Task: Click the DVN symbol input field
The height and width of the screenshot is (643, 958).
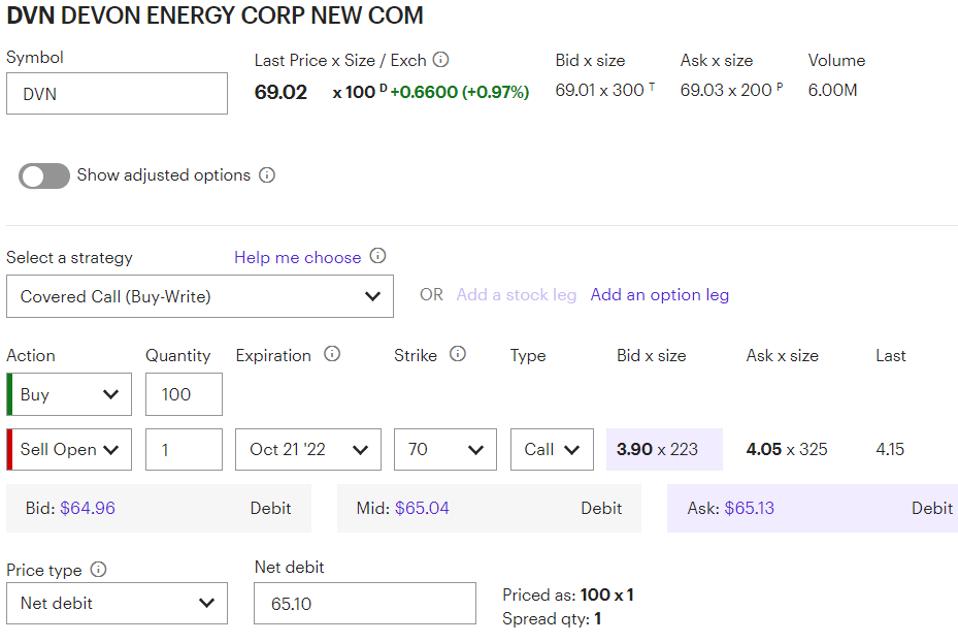Action: click(x=117, y=94)
